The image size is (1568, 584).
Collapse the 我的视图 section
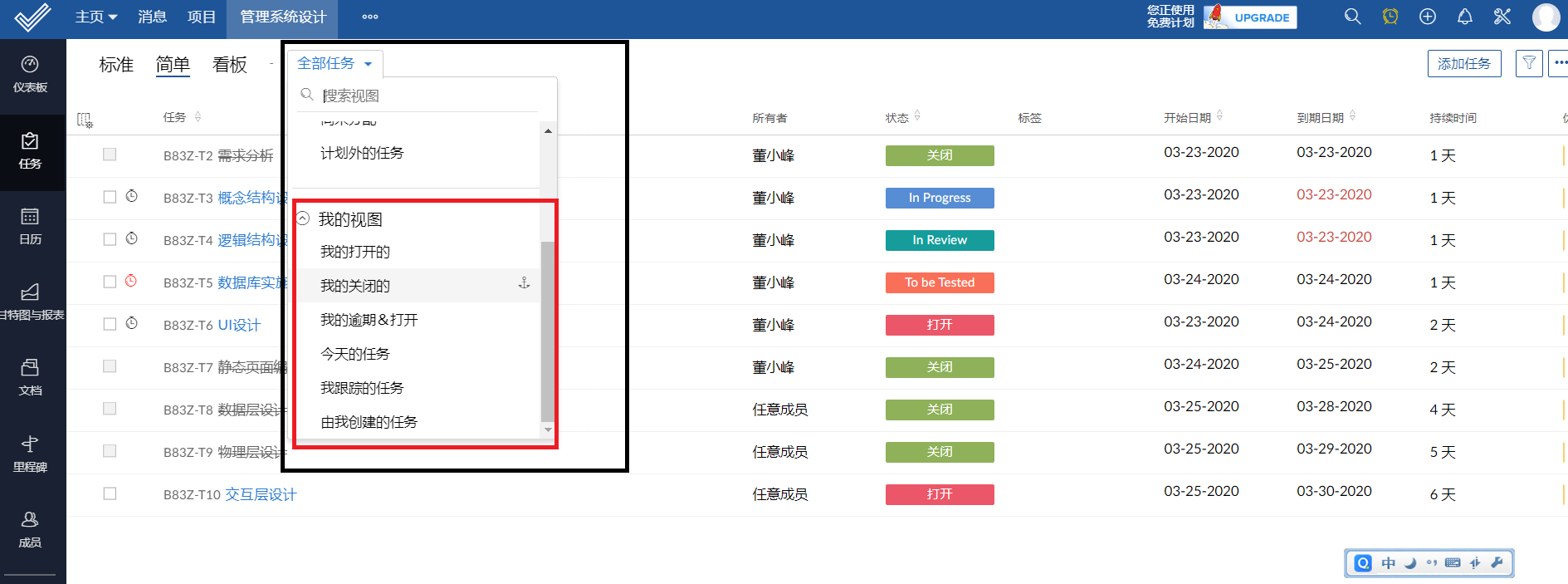(303, 218)
